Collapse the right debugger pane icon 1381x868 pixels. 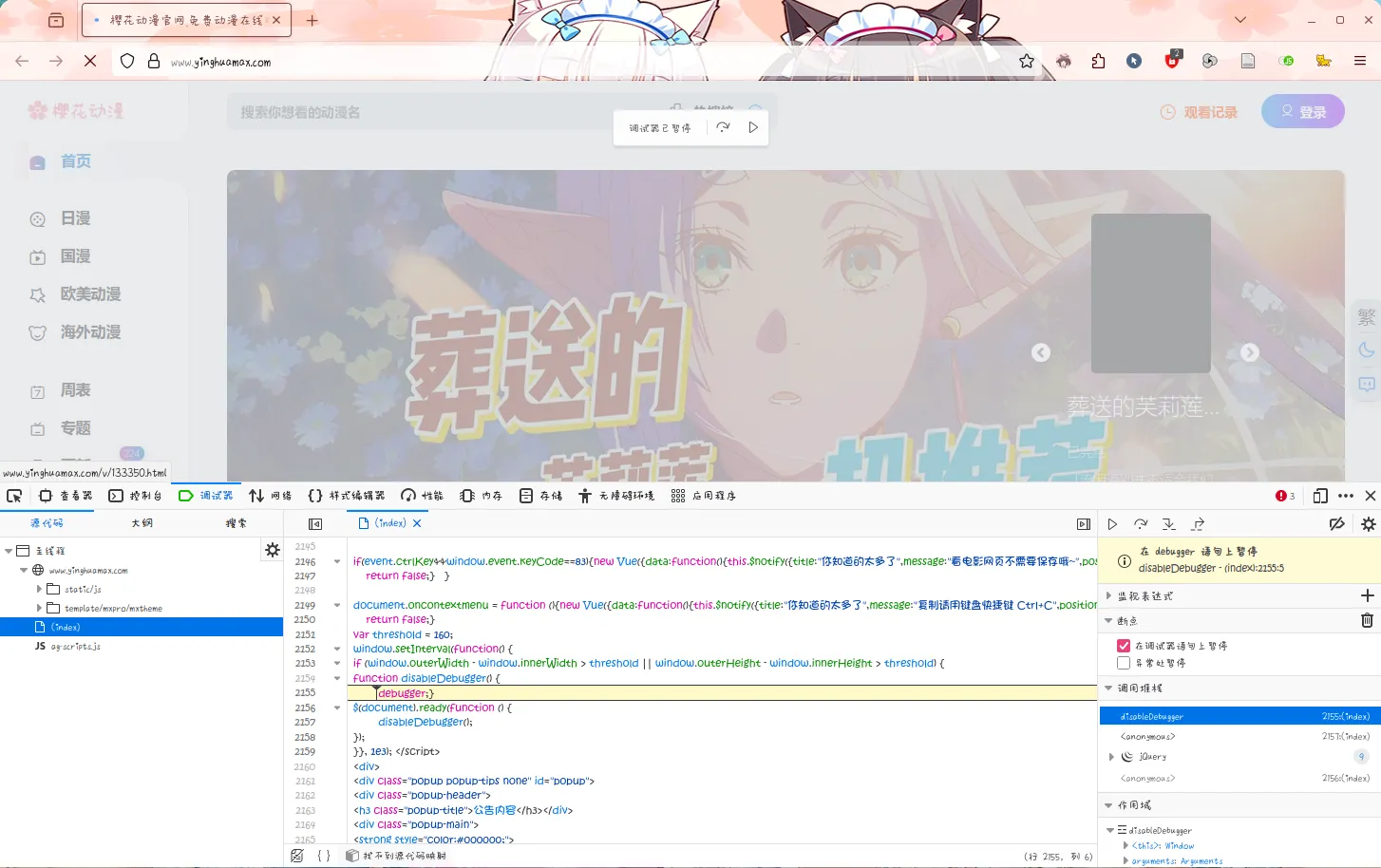pos(1084,524)
